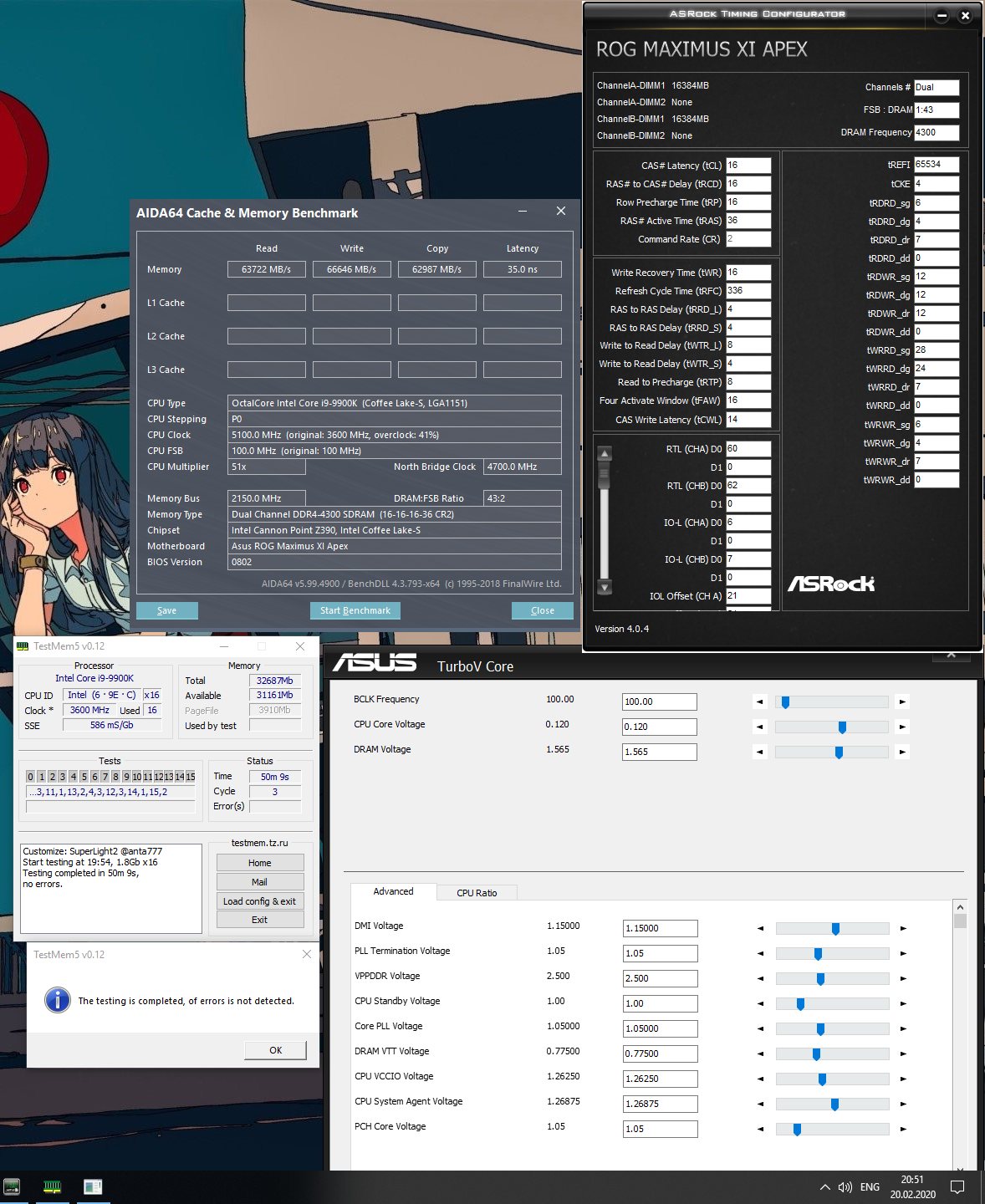
Task: Switch to the CPU Ratio tab
Action: (477, 893)
